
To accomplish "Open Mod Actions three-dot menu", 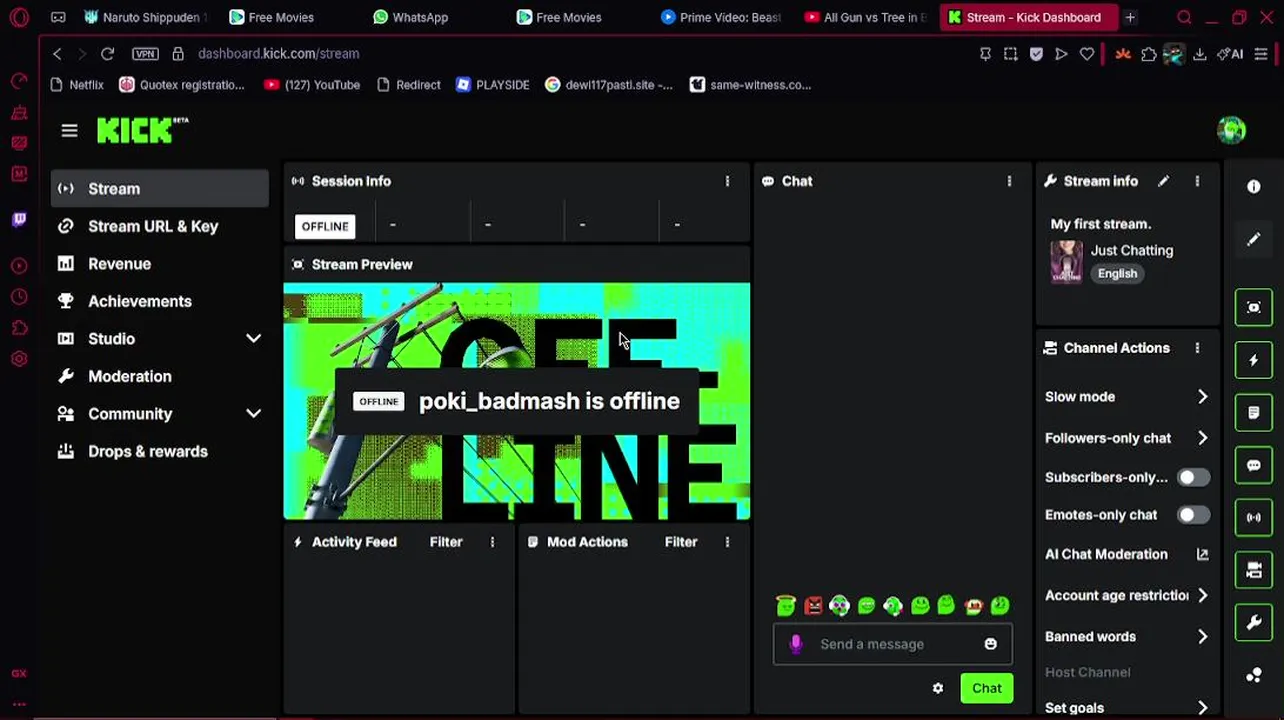I will click(727, 542).
